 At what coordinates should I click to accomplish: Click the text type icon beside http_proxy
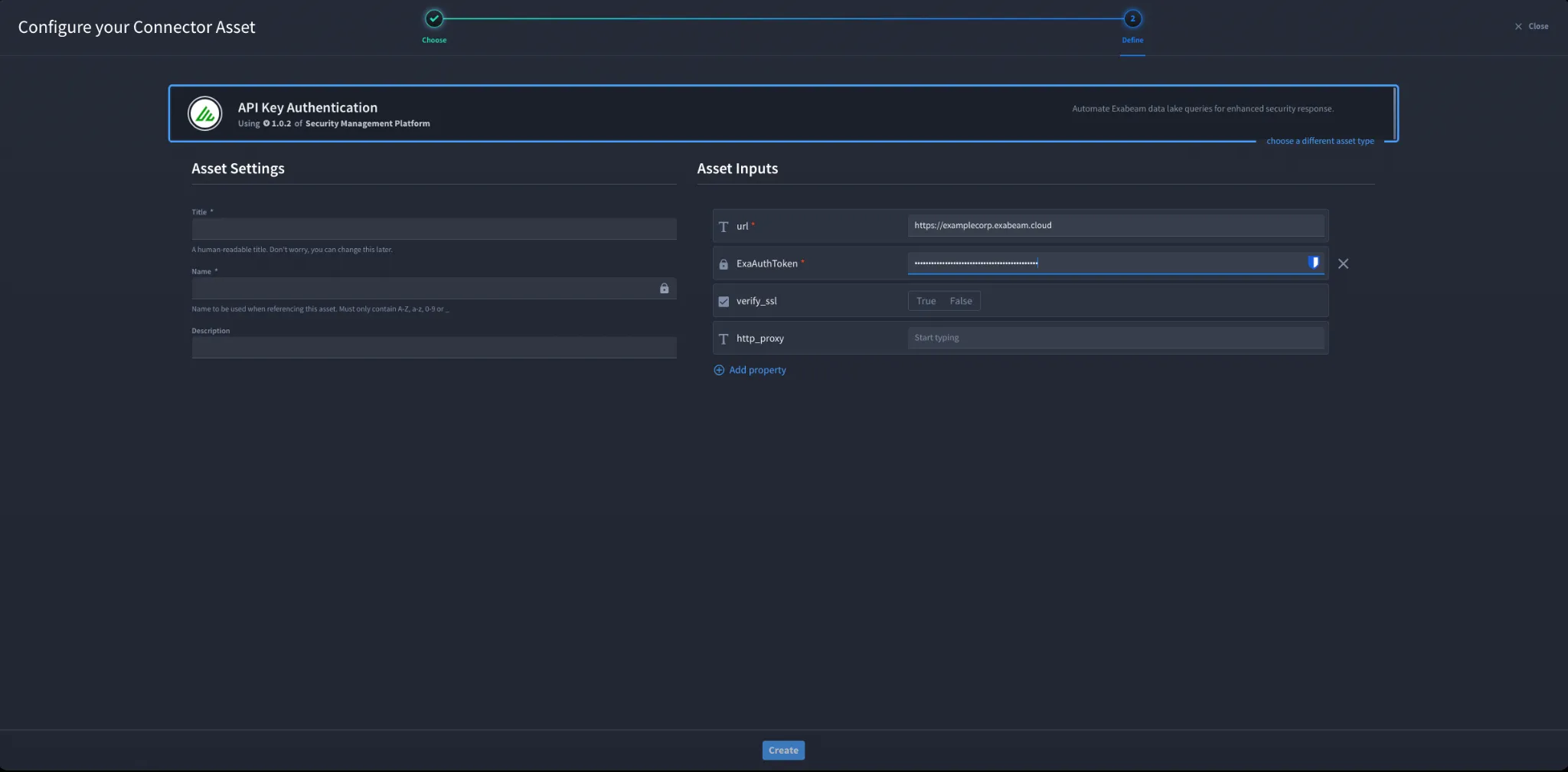click(724, 339)
